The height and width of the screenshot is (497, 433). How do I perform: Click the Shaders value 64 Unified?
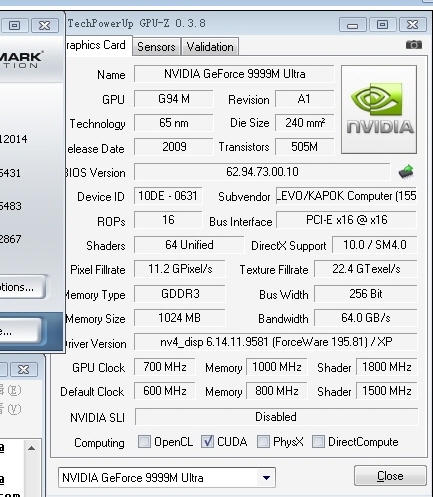click(x=189, y=245)
